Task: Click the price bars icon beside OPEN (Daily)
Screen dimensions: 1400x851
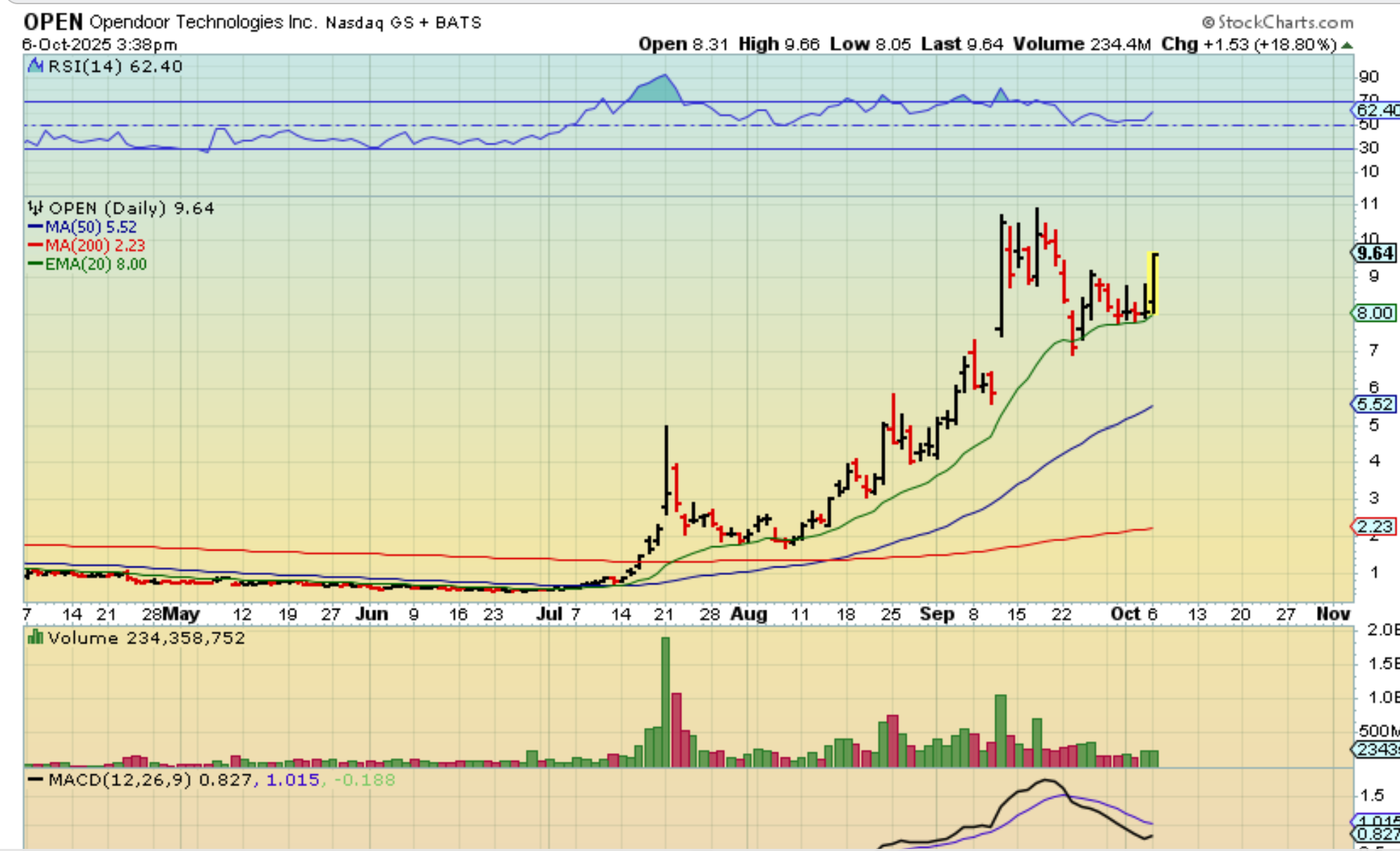Action: (35, 208)
